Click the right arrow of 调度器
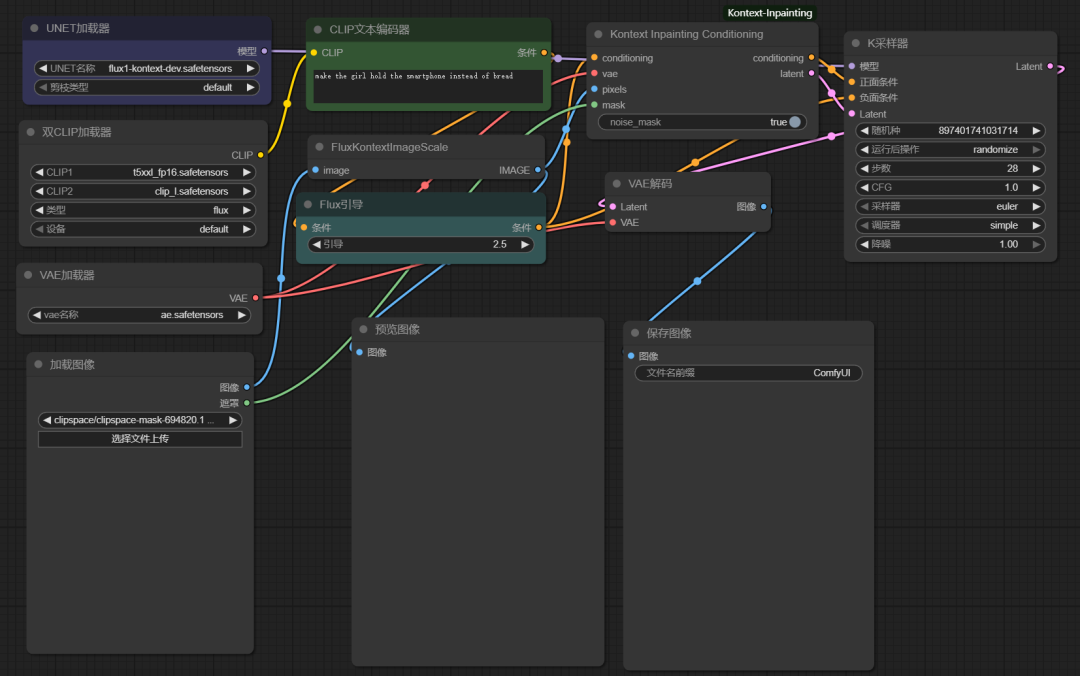The image size is (1080, 676). tap(1036, 225)
